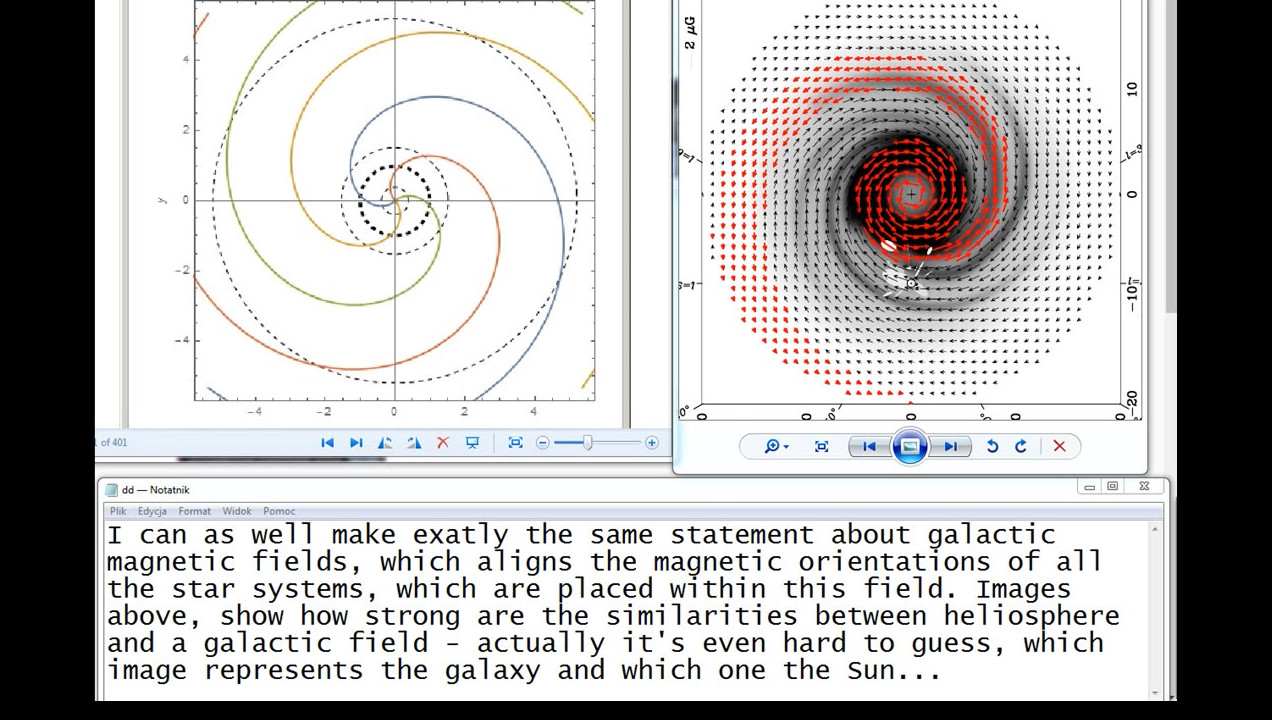Delete image using red X in right viewer
This screenshot has width=1272, height=720.
(1059, 447)
